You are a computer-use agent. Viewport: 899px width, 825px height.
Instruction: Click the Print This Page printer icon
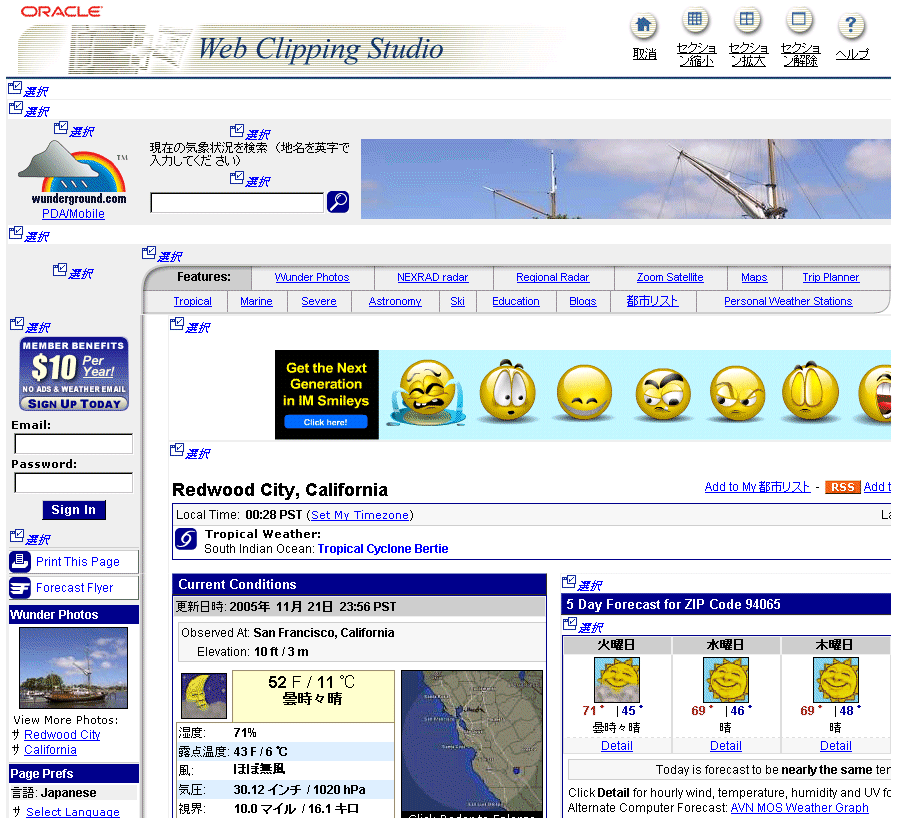click(x=20, y=562)
